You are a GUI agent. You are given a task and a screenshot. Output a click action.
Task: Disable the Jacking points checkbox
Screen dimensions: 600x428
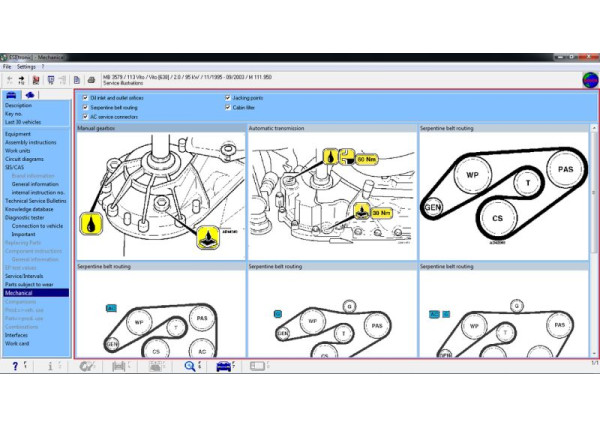pos(228,98)
